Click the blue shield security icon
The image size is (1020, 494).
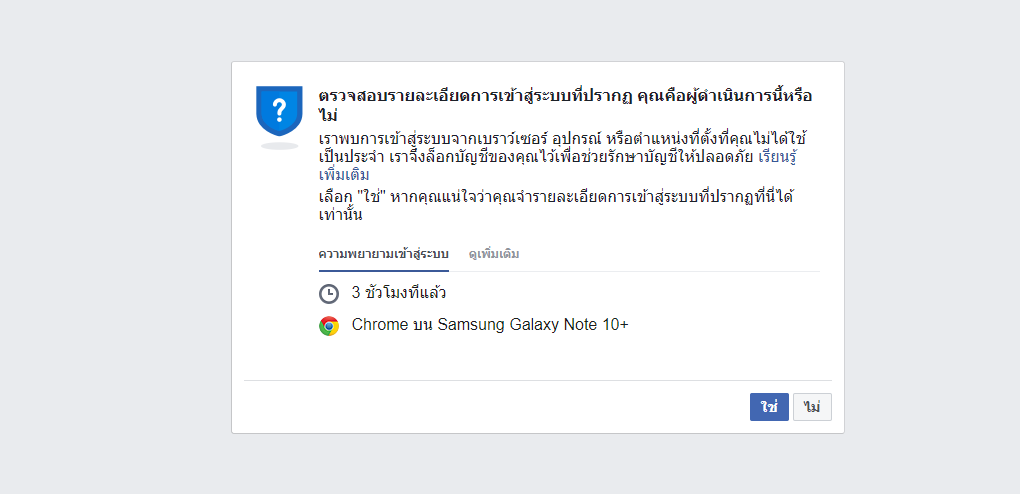(279, 111)
